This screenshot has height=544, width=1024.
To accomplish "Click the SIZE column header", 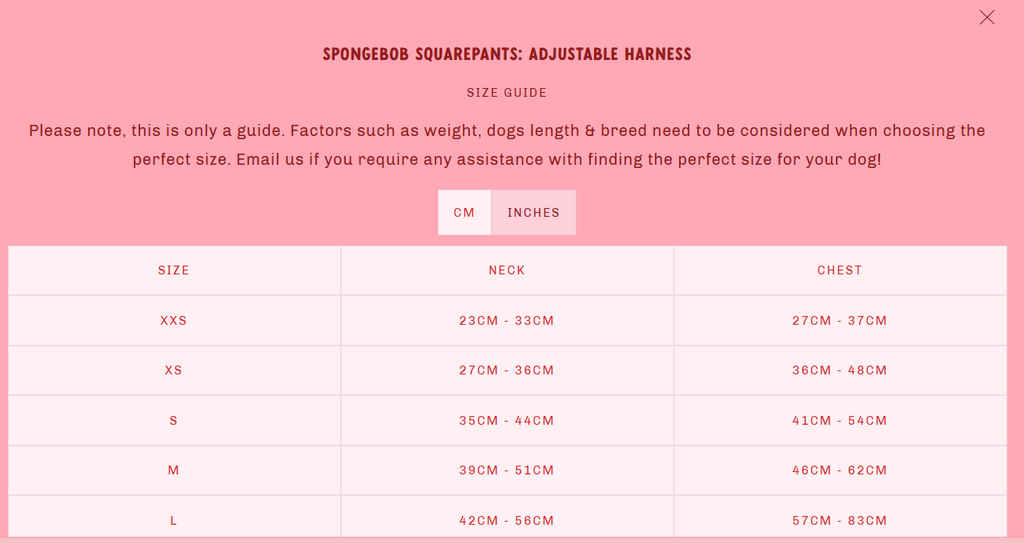I will (x=174, y=270).
